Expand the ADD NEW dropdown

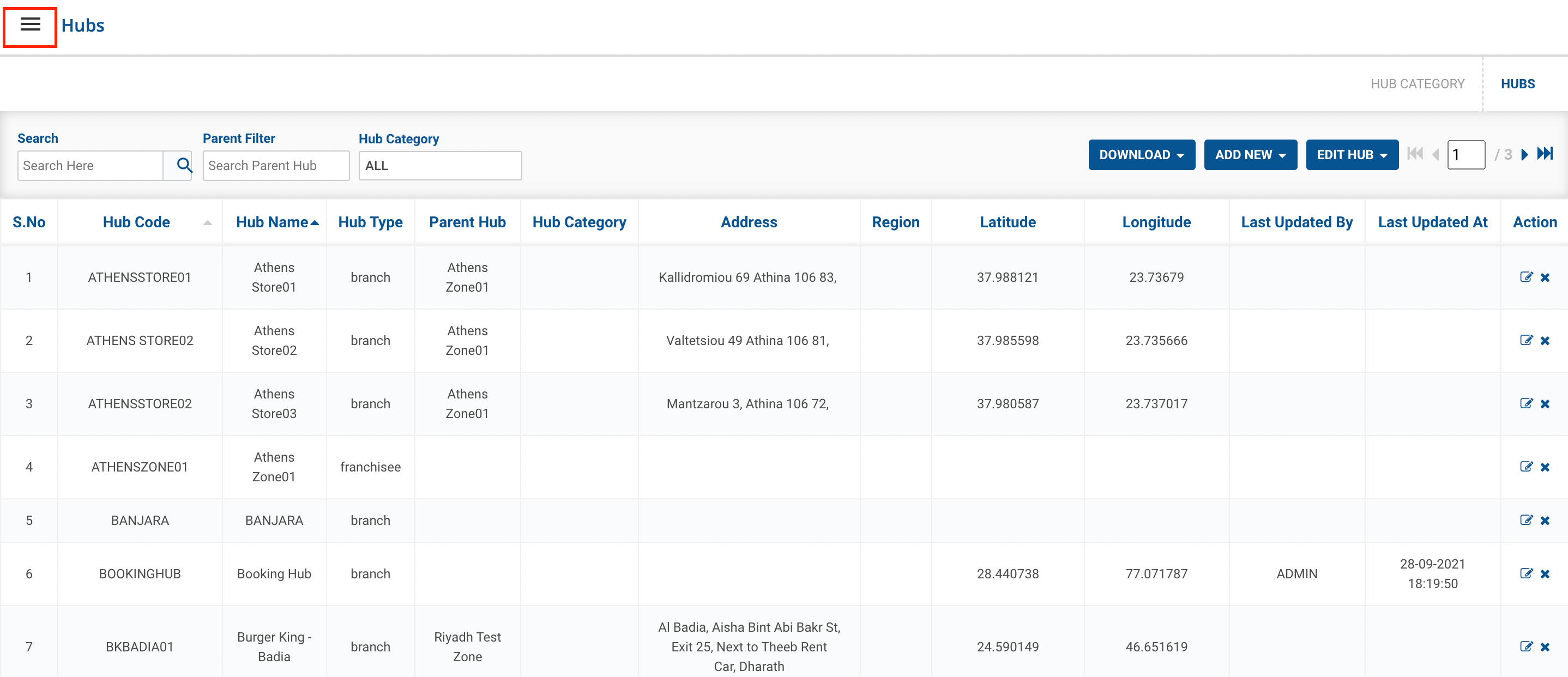pyautogui.click(x=1250, y=155)
